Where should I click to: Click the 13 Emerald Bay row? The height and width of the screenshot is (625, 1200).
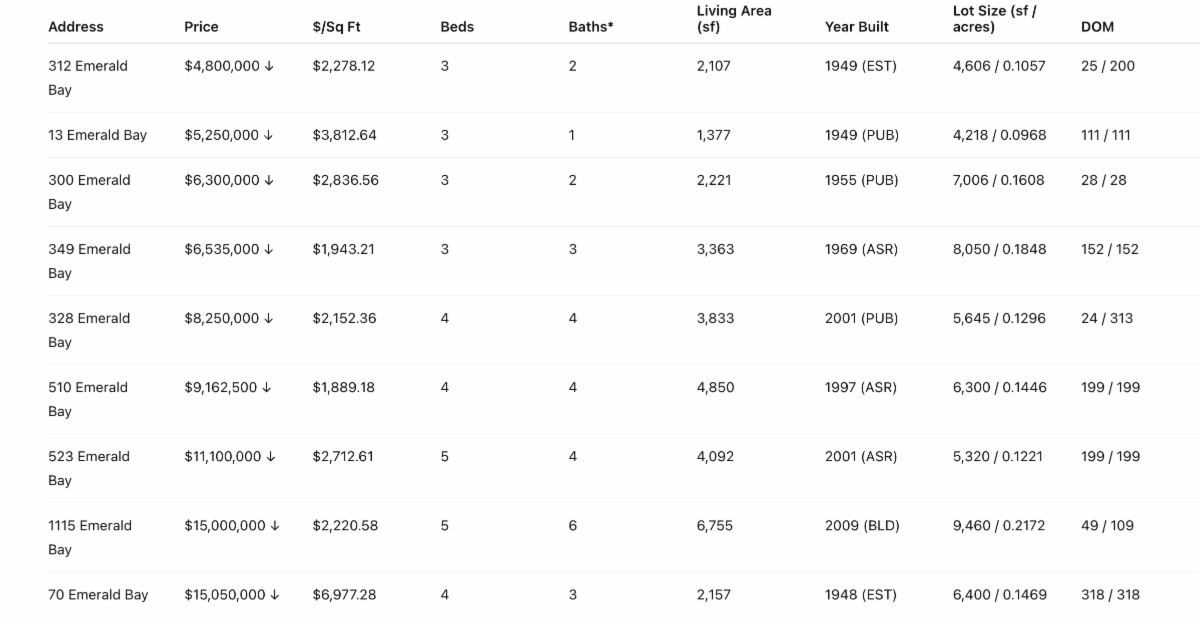pos(97,135)
